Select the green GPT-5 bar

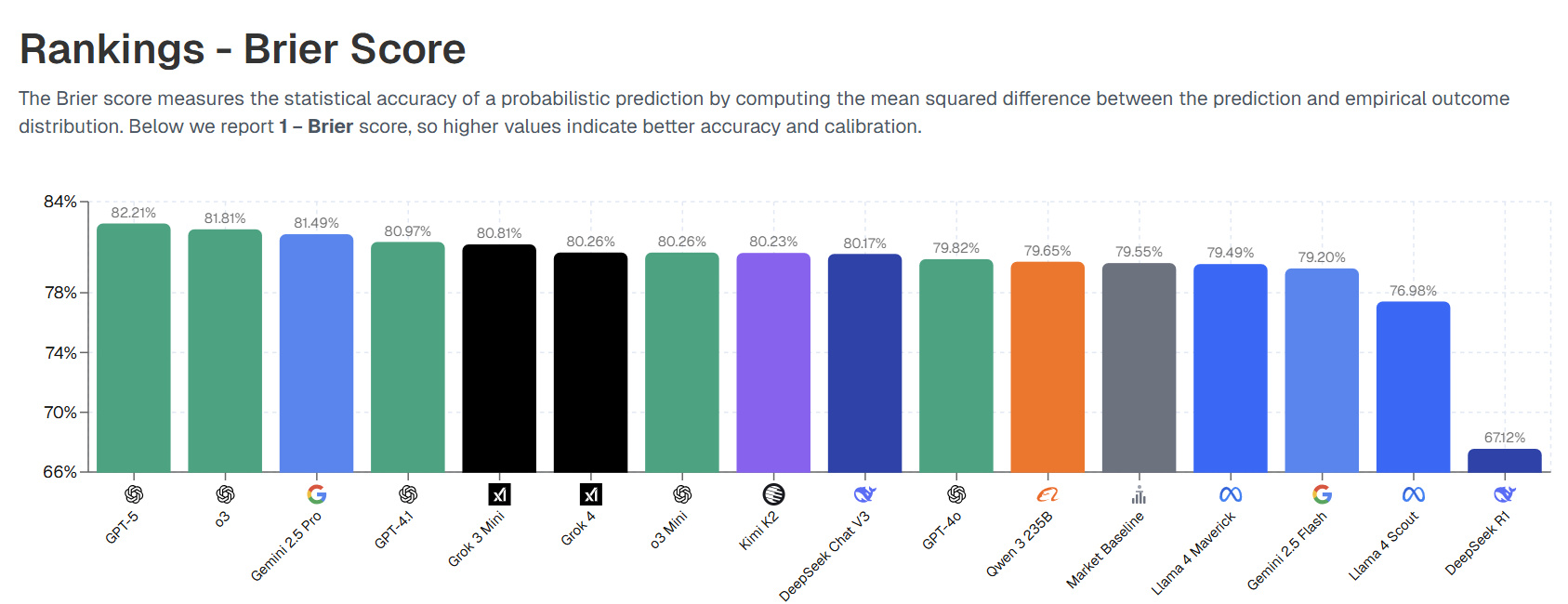coord(134,348)
